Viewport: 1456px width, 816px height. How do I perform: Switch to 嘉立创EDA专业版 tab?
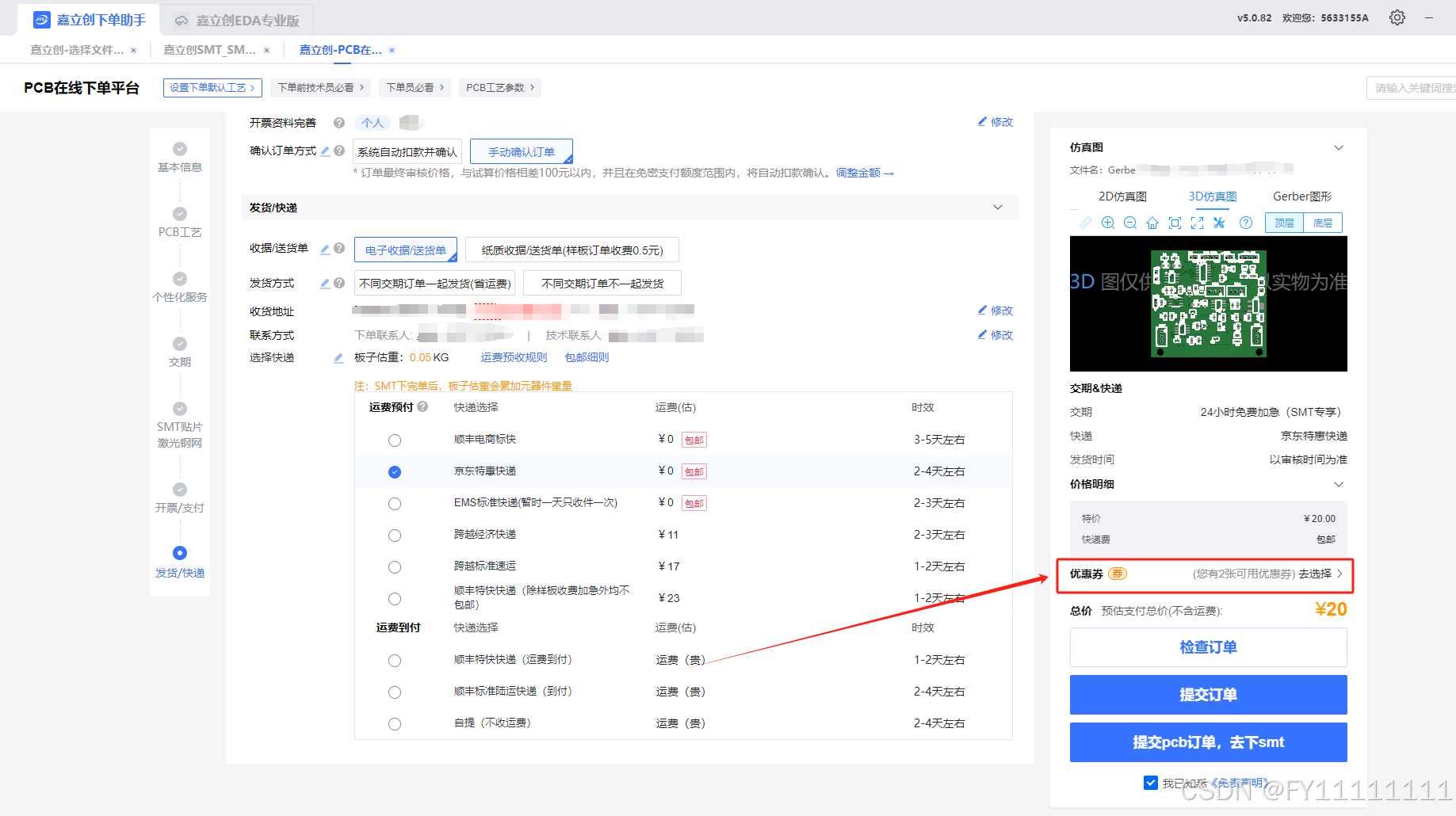pyautogui.click(x=237, y=21)
